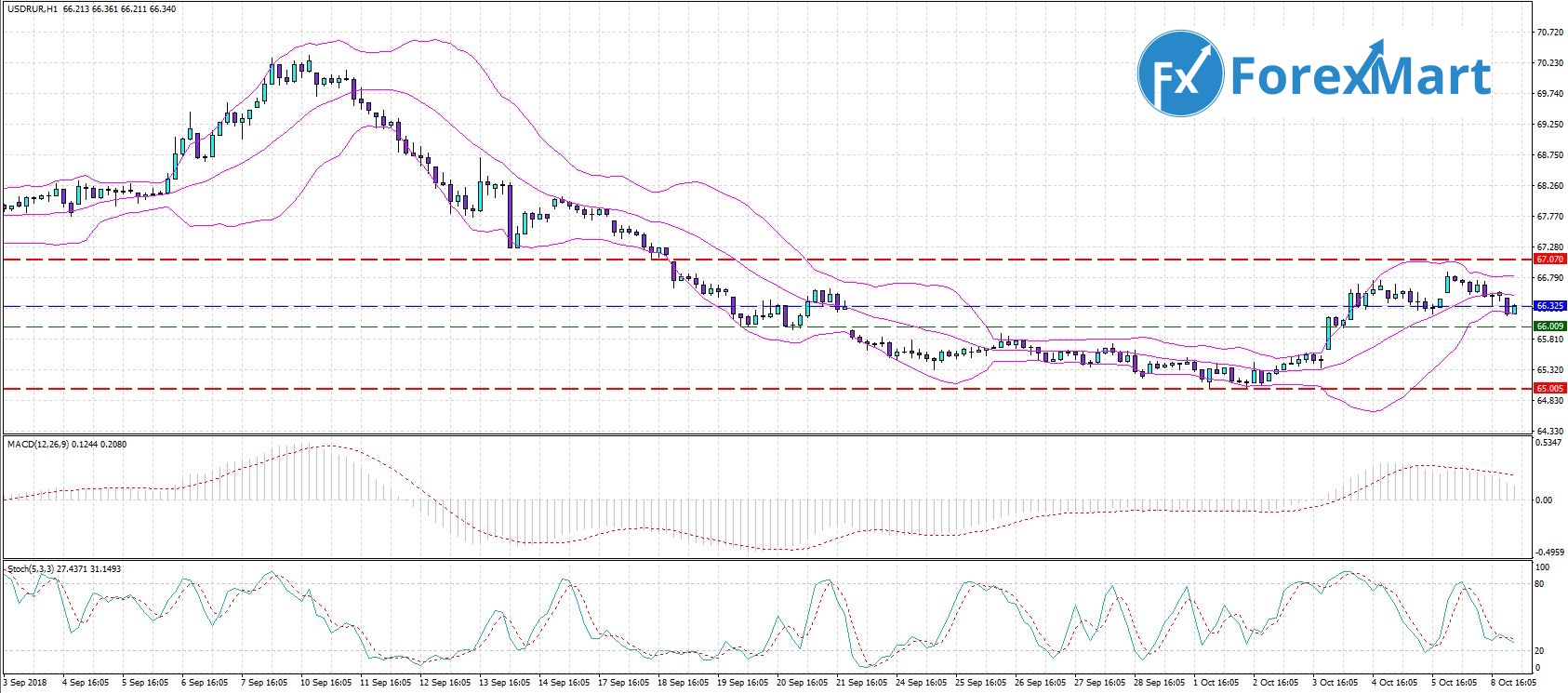
Task: Click the 24 Sep 16:05 date label
Action: pyautogui.click(x=922, y=684)
